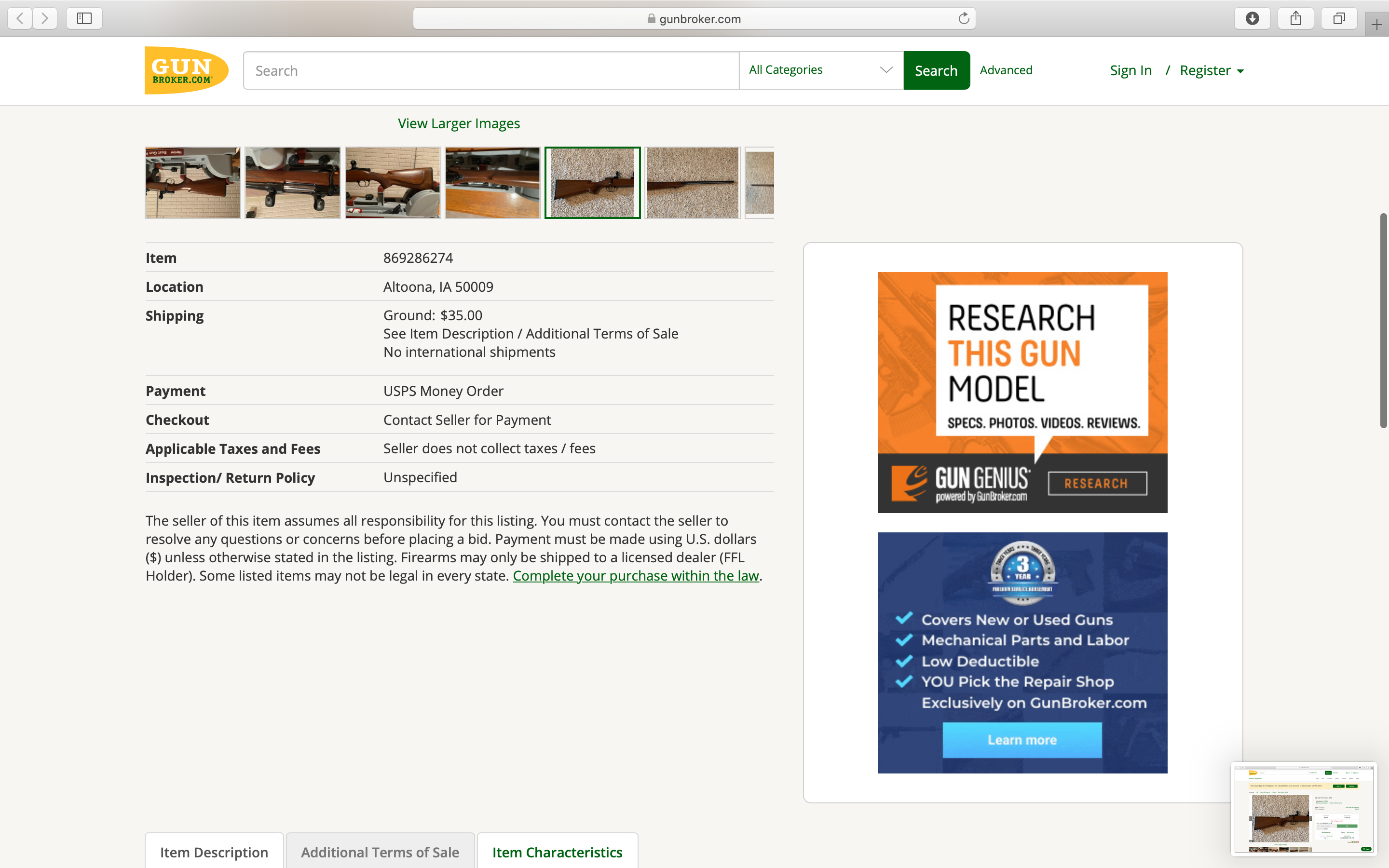Click Contact Seller for Payment text
Image resolution: width=1389 pixels, height=868 pixels.
click(467, 420)
